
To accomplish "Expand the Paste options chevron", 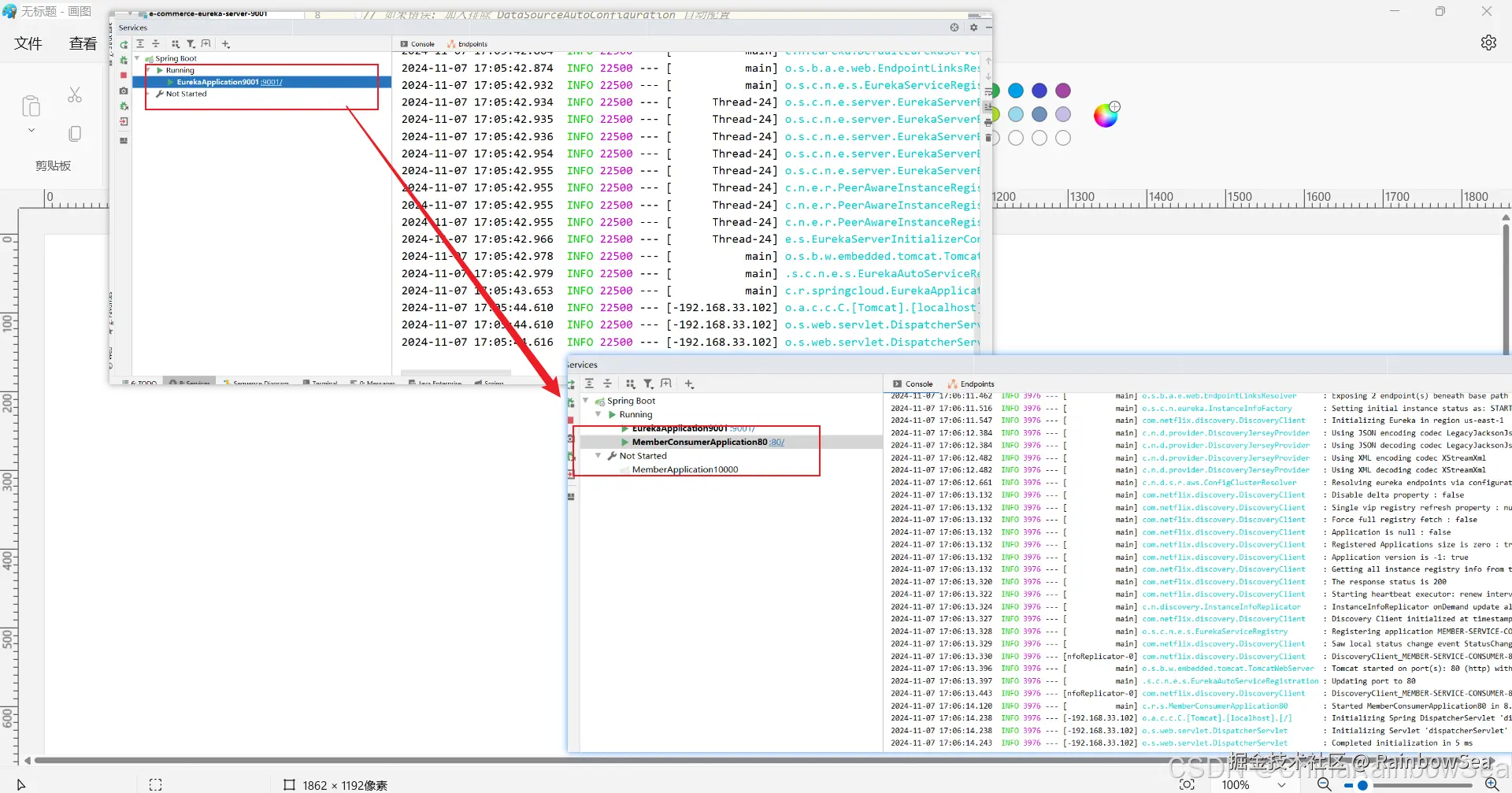I will coord(31,130).
